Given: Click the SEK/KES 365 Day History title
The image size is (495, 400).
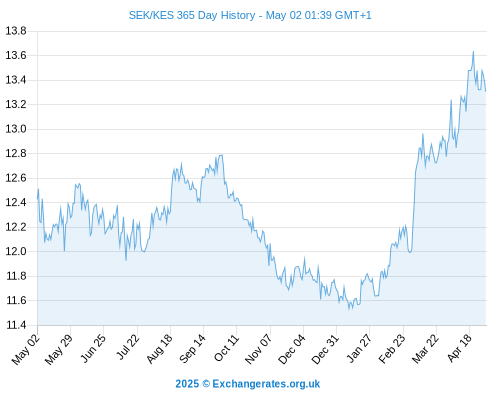Looking at the screenshot, I should pos(250,15).
